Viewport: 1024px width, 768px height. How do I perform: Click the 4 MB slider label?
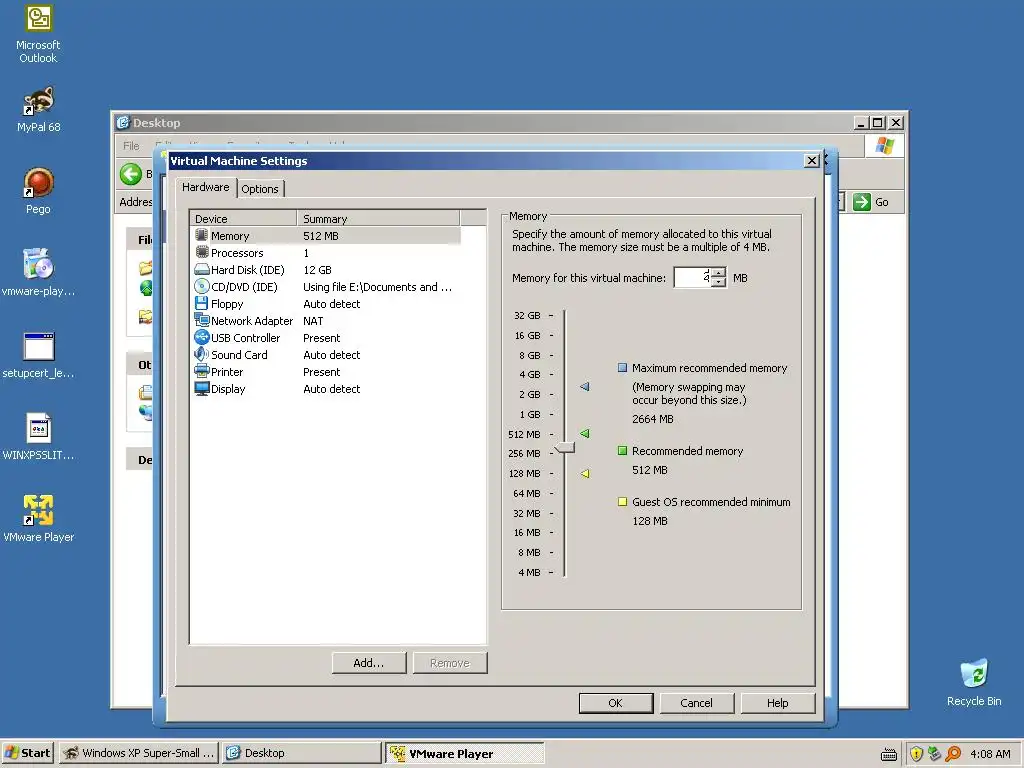pyautogui.click(x=529, y=572)
